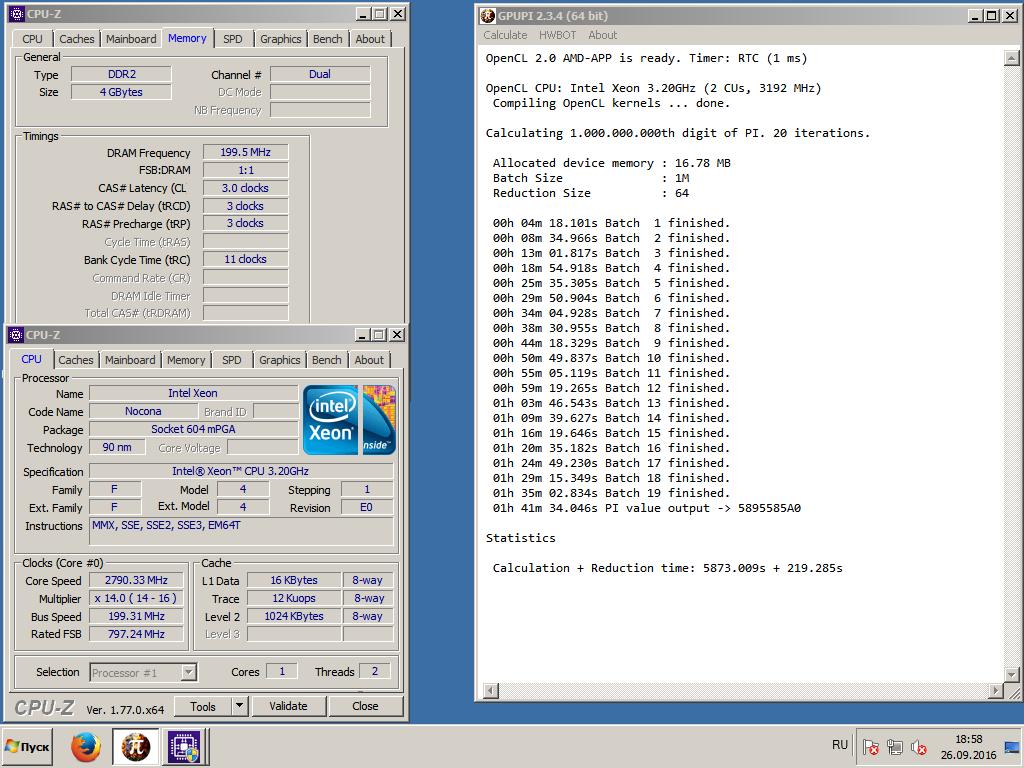Activate the GPUPI taskbar icon
Screen dimensions: 1024x768
click(x=136, y=747)
